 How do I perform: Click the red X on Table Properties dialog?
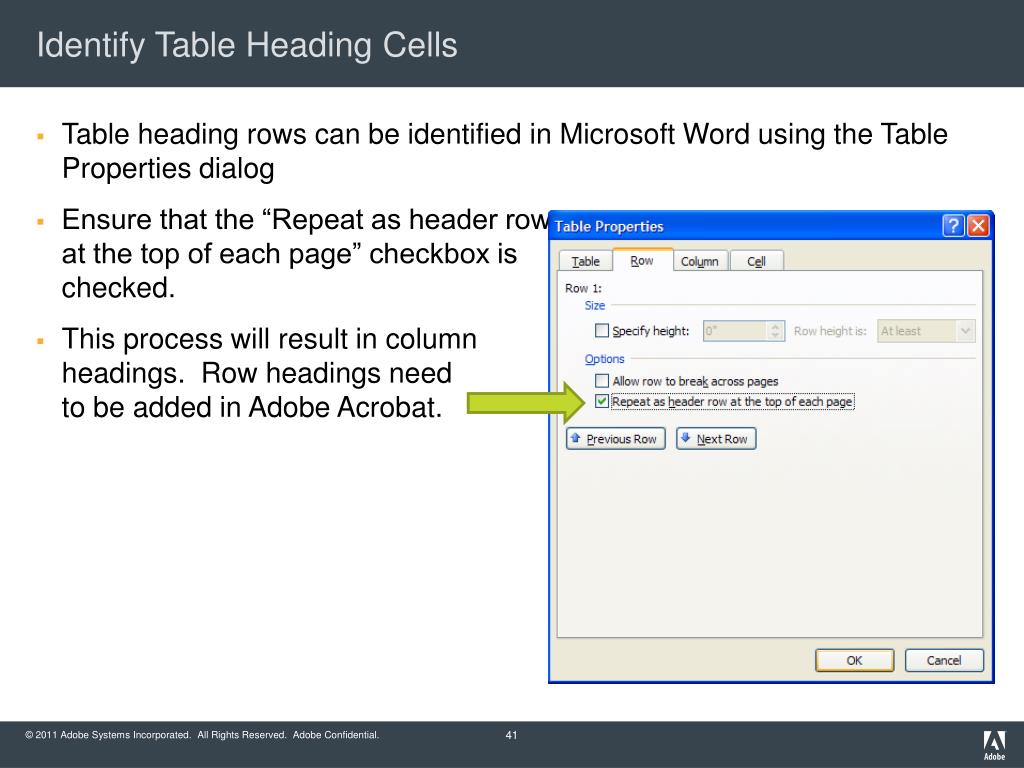(977, 226)
